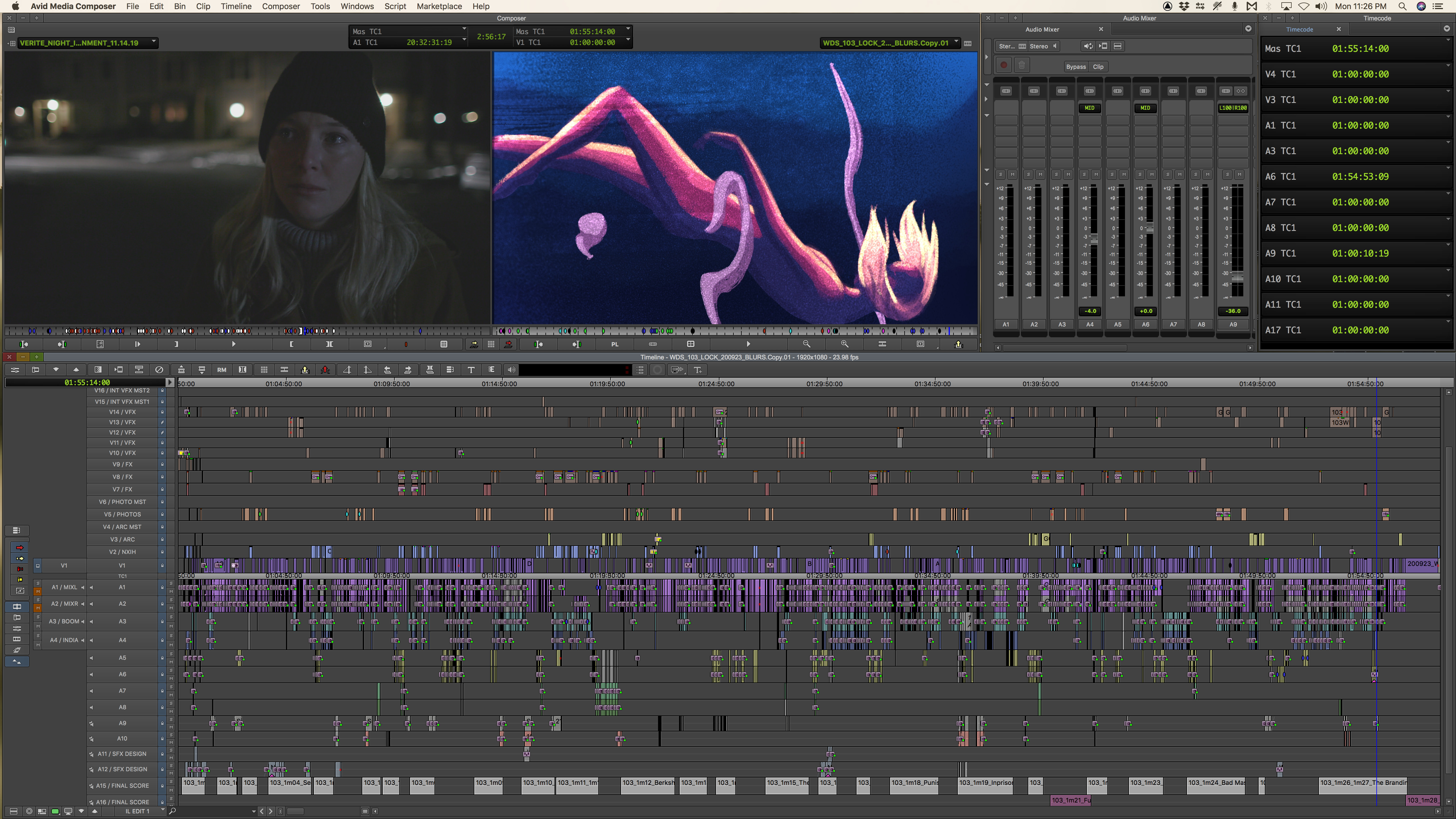The image size is (1456, 819).
Task: Click the Audio Mixer record button
Action: pos(1004,66)
